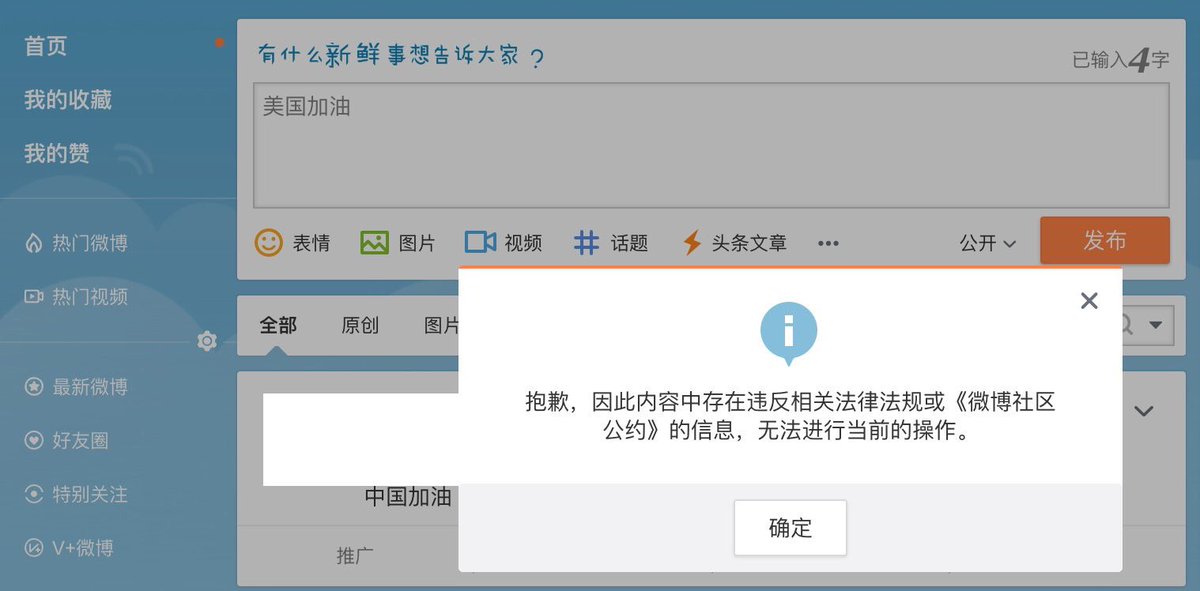Screen dimensions: 1200x591
Task: Click the 好友圈 heart icon
Action: click(34, 440)
